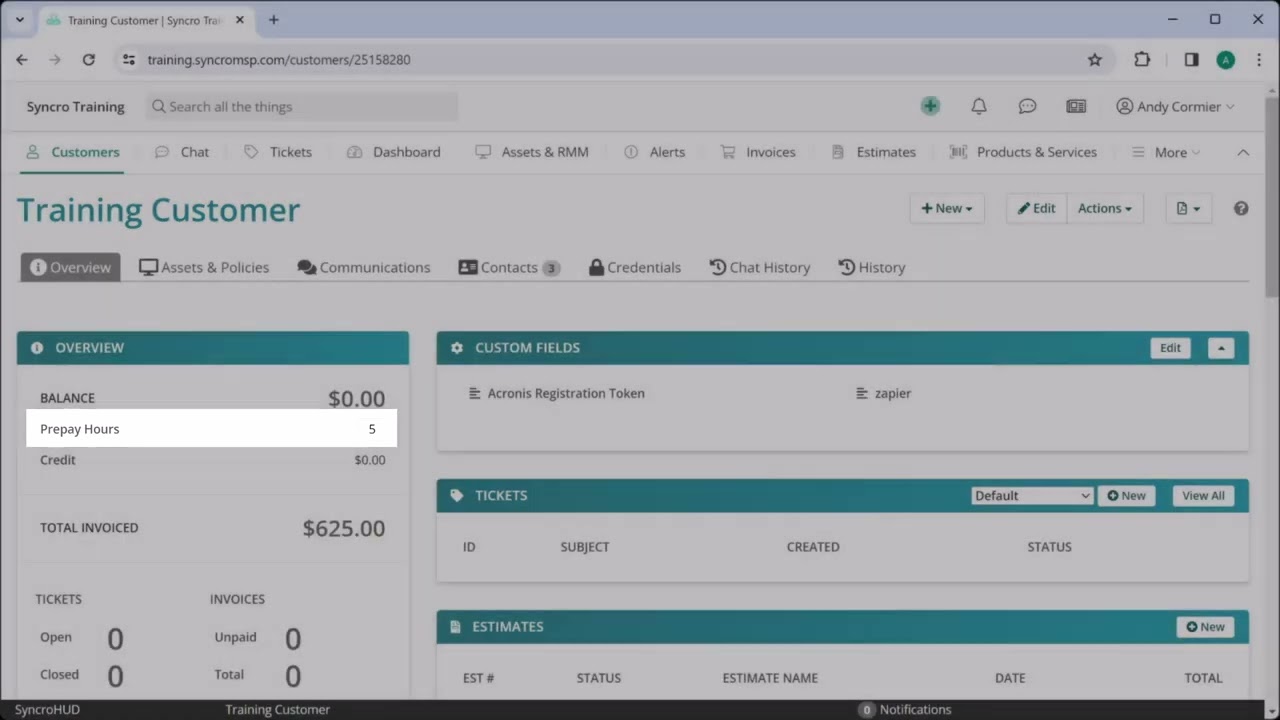Switch to the Credentials tab

635,267
